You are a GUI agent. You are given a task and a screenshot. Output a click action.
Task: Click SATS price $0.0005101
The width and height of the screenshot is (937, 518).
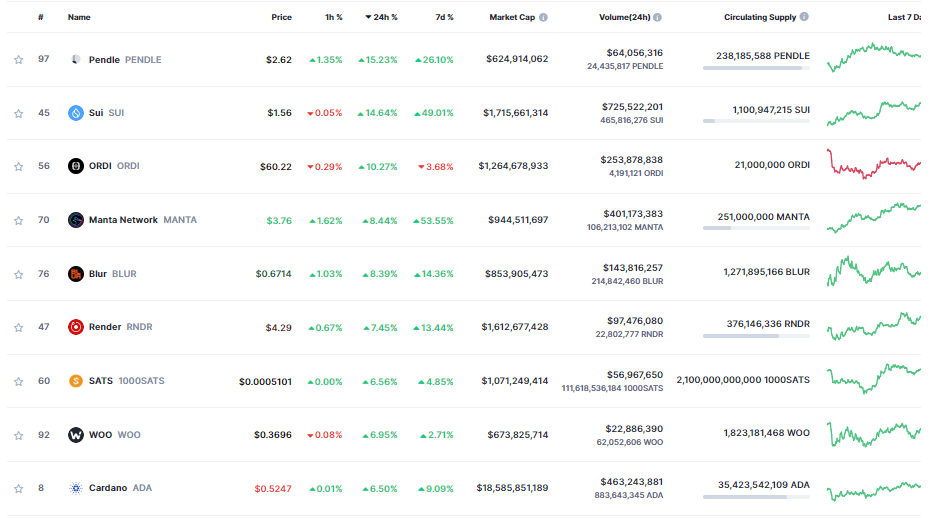coord(265,381)
